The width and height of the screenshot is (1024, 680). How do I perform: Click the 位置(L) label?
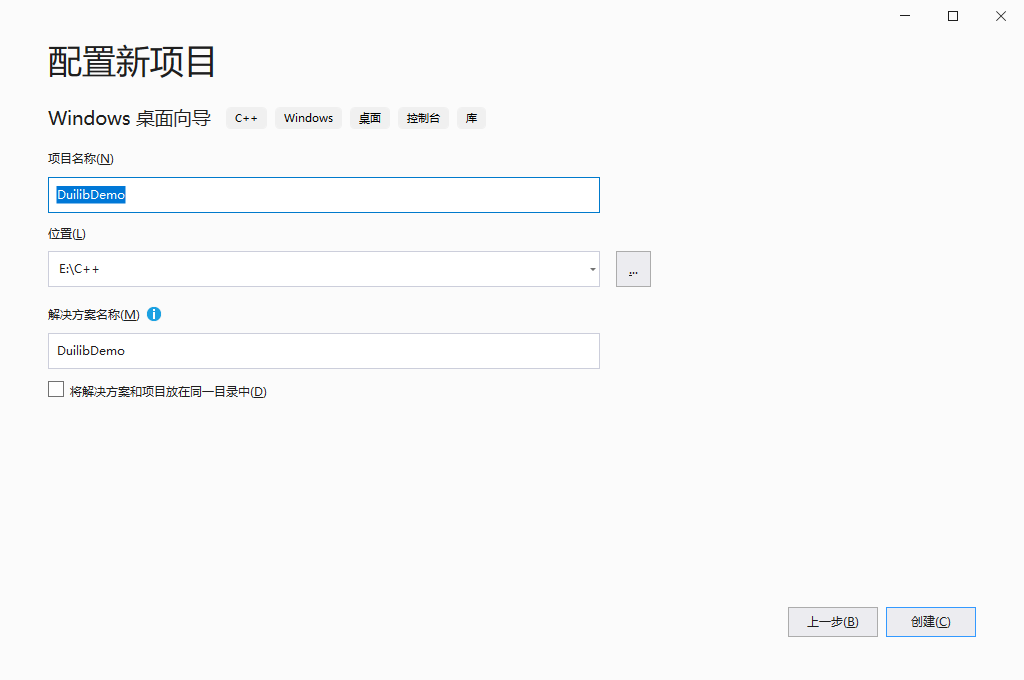pyautogui.click(x=67, y=234)
